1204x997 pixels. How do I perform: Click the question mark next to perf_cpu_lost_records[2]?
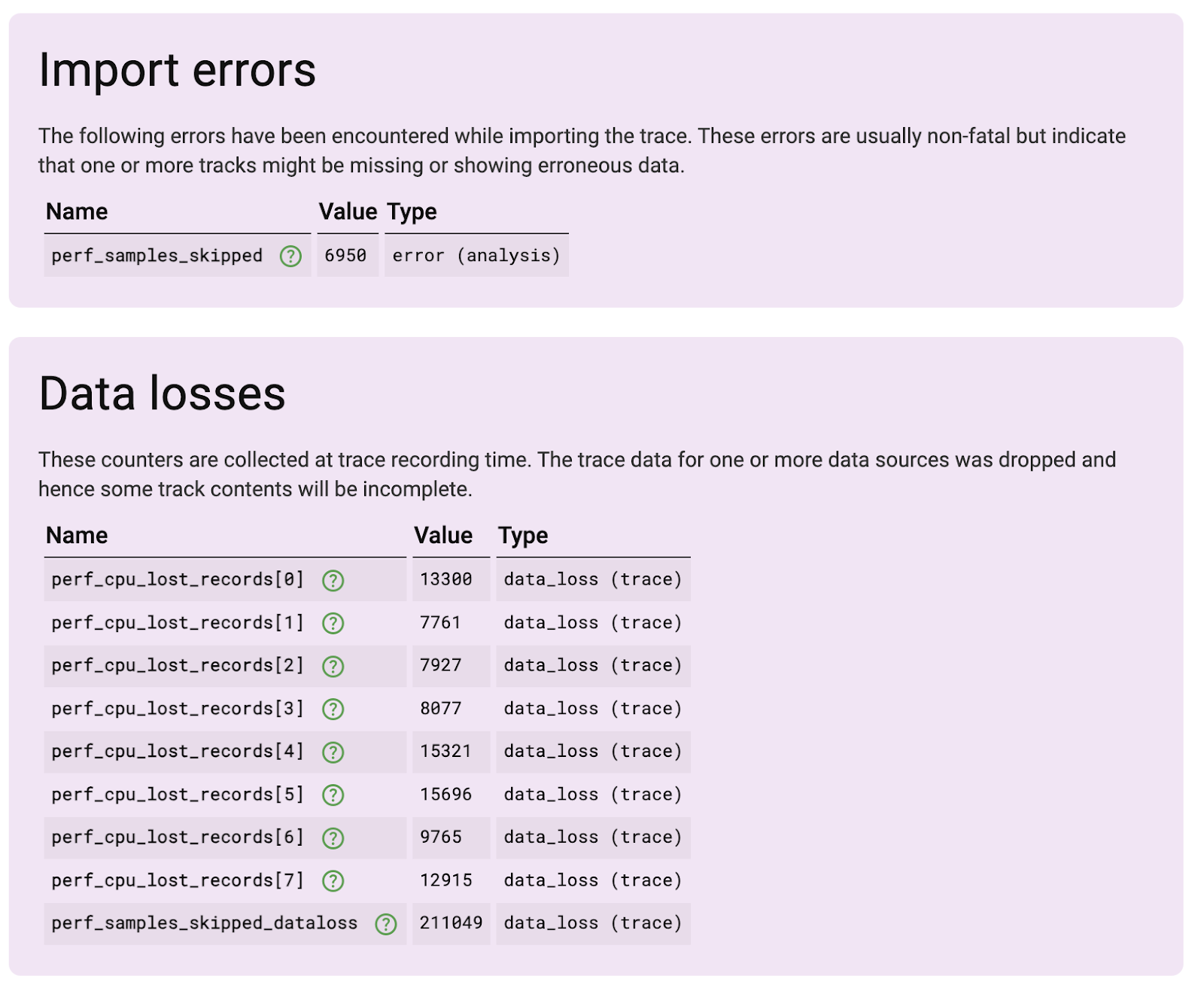[333, 666]
